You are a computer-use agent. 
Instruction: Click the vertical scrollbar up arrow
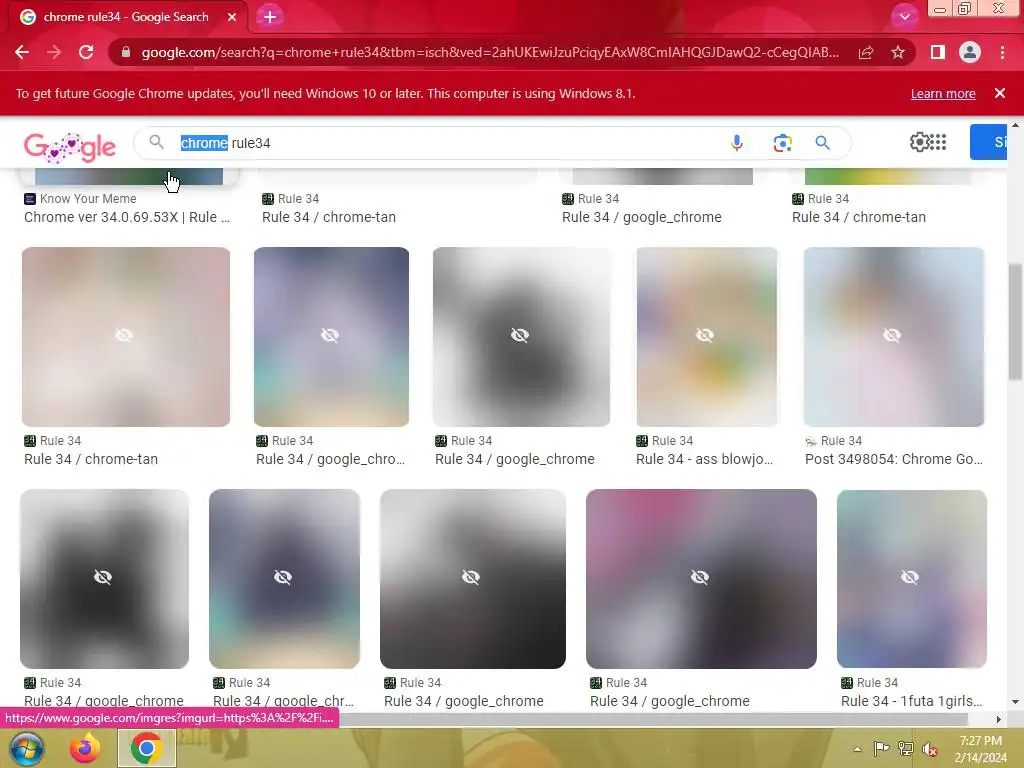tap(1016, 125)
